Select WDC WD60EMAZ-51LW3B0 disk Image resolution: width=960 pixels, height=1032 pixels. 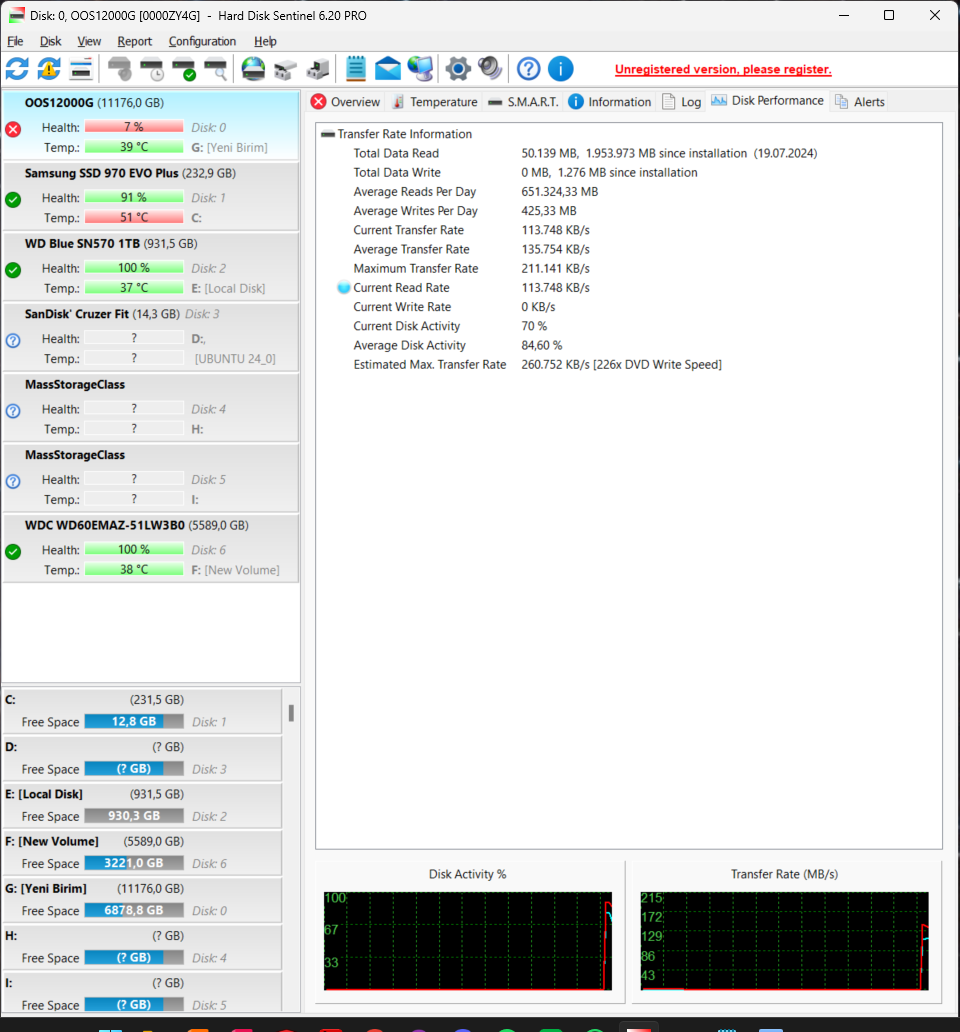click(x=105, y=525)
